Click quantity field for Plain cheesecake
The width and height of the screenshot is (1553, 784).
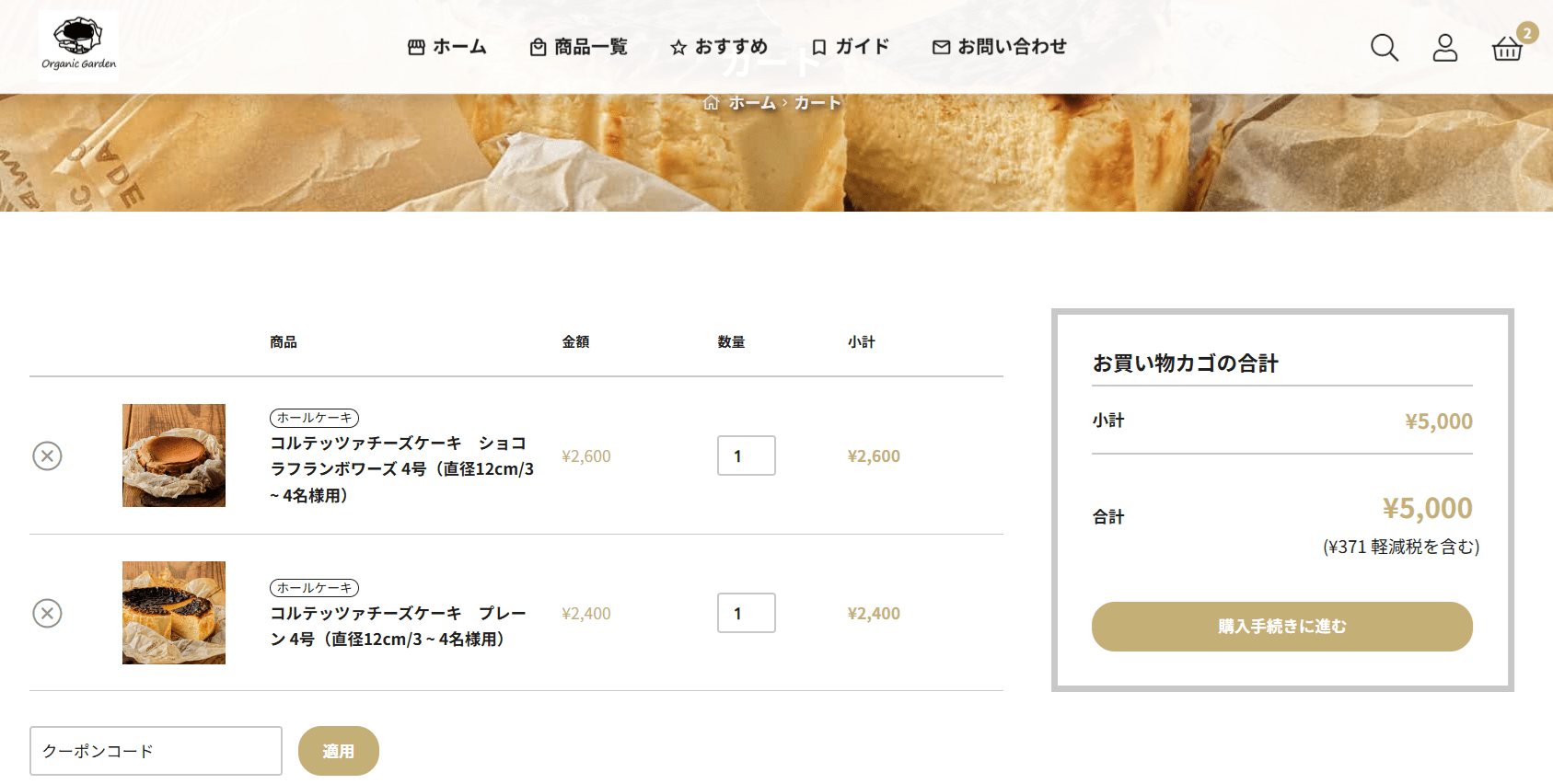[x=746, y=613]
